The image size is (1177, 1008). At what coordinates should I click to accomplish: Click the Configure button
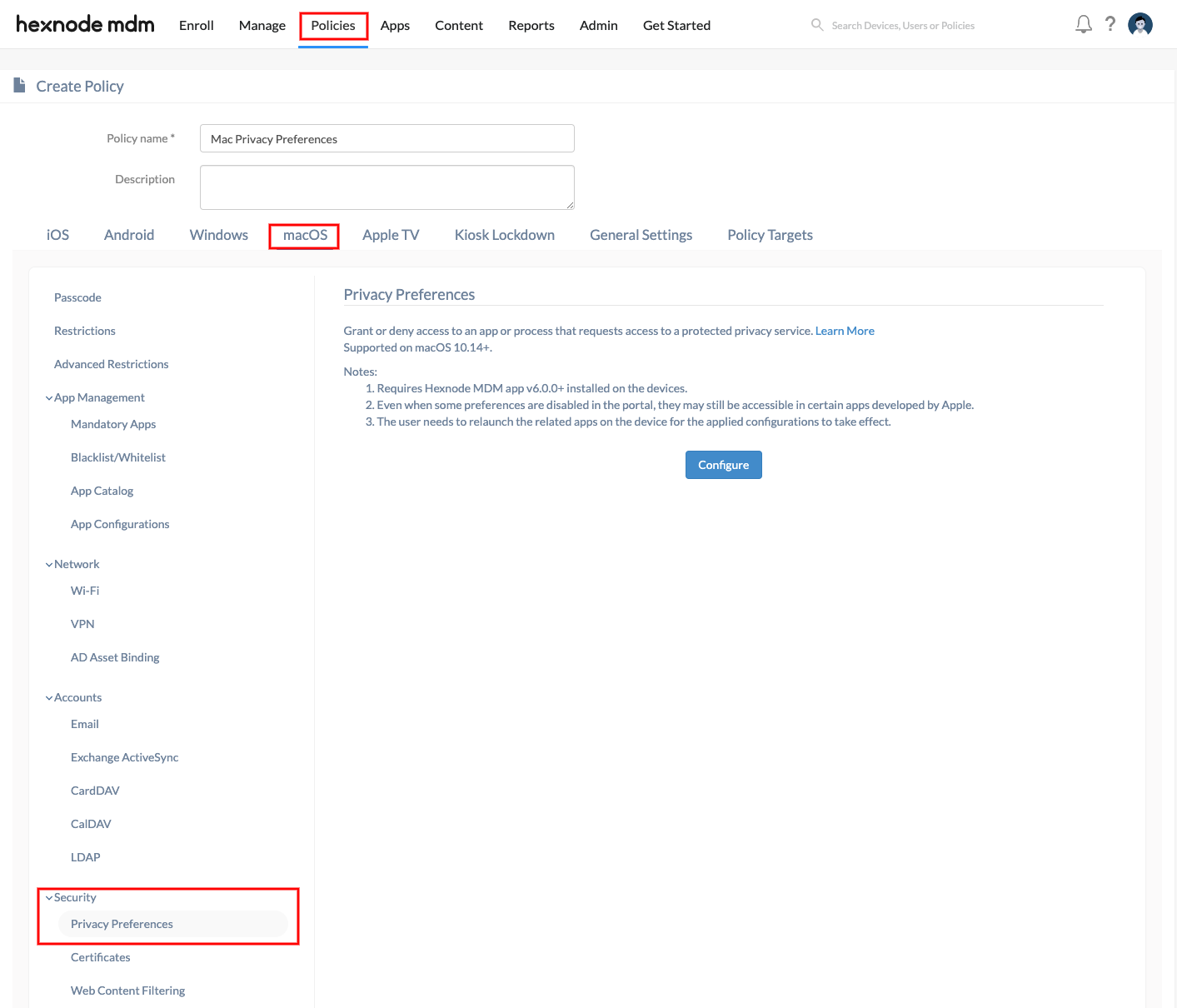(724, 465)
